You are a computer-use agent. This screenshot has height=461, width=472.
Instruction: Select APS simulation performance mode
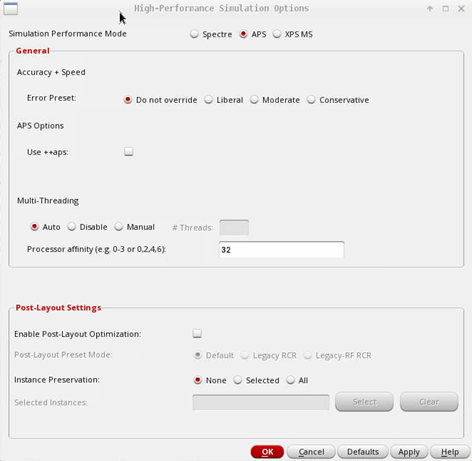click(x=243, y=34)
